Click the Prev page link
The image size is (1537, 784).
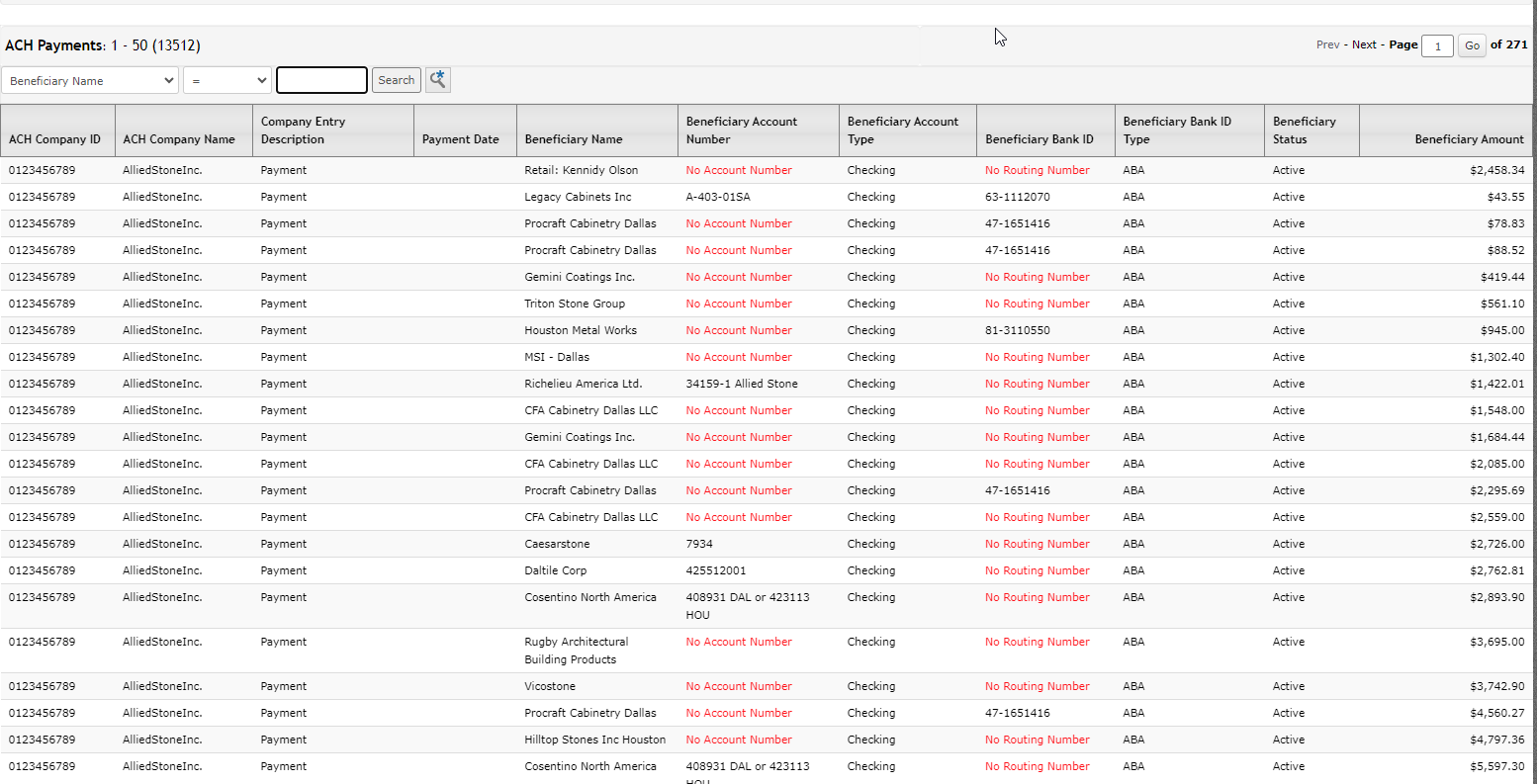pyautogui.click(x=1328, y=44)
